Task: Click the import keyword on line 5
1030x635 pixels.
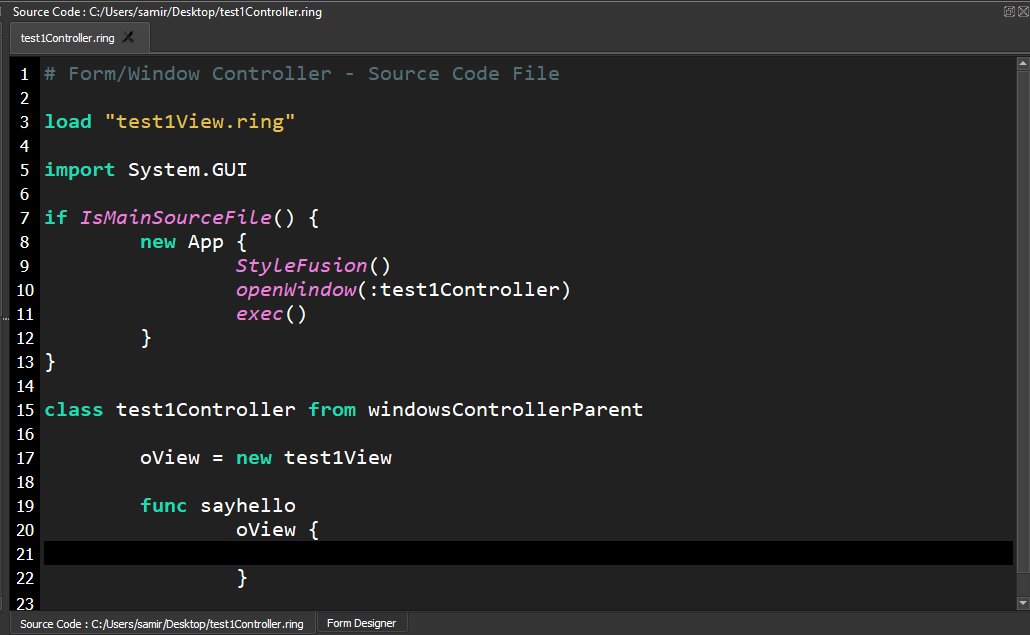Action: click(x=80, y=170)
